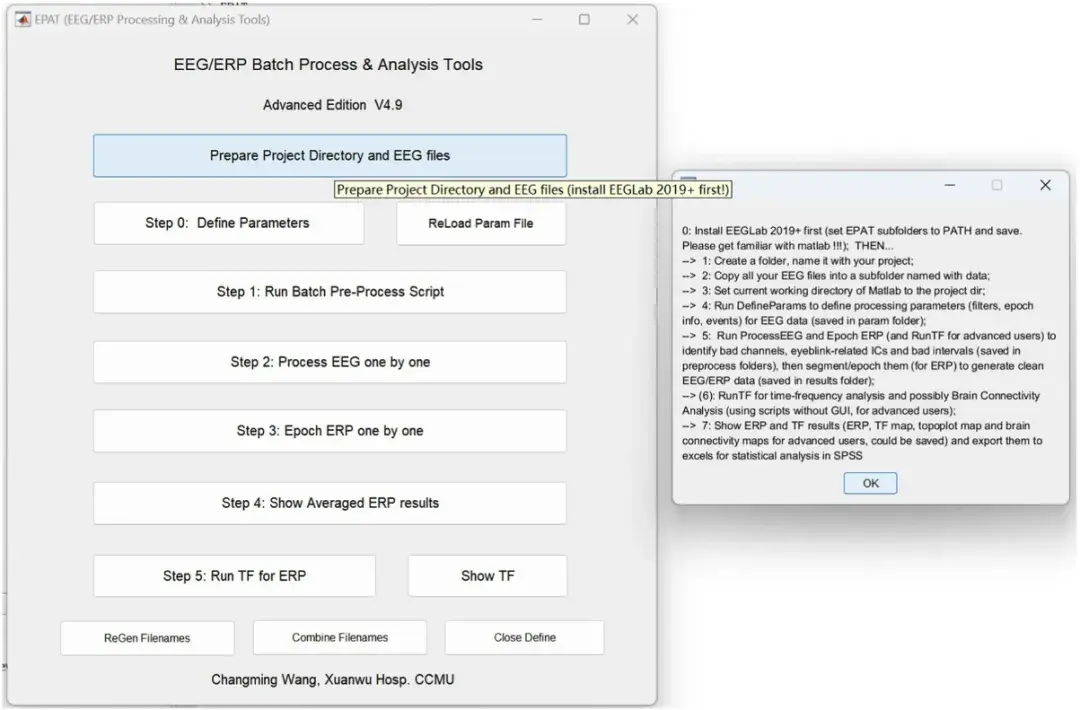Show Averaged ERP results via Step 4

[329, 503]
